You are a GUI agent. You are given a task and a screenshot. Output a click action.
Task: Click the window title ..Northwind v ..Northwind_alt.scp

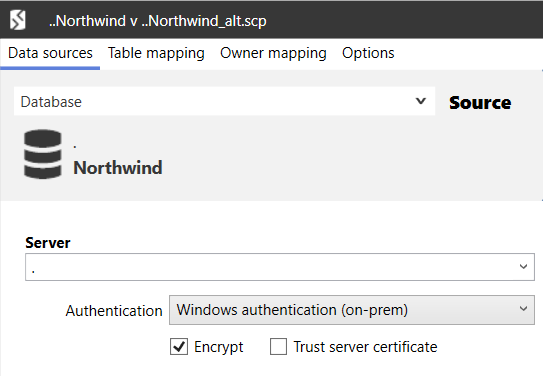point(158,21)
